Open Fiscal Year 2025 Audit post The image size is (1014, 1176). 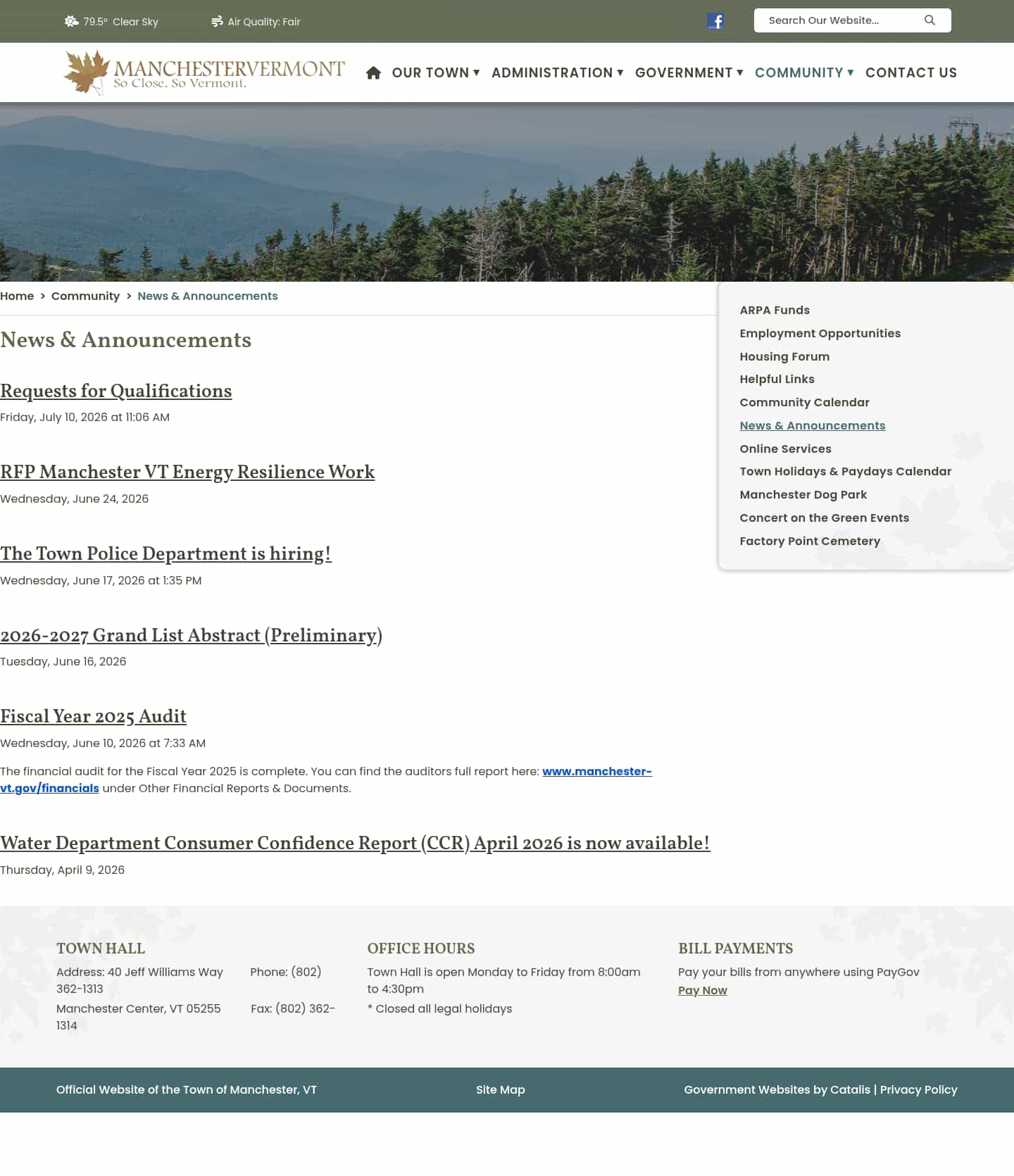coord(93,716)
